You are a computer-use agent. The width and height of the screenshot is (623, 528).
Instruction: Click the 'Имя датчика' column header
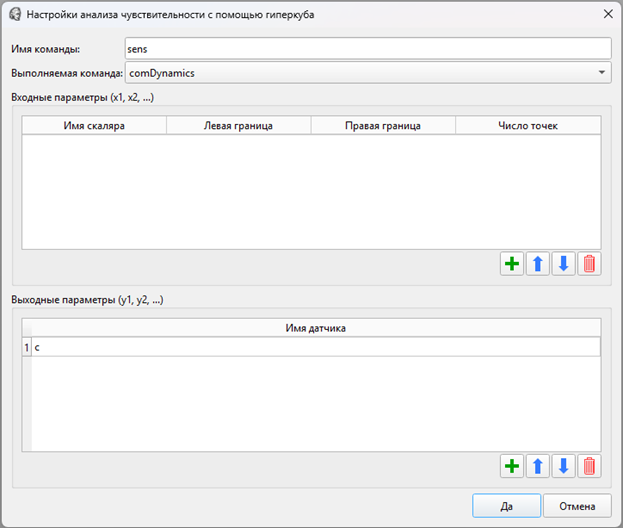click(x=315, y=328)
